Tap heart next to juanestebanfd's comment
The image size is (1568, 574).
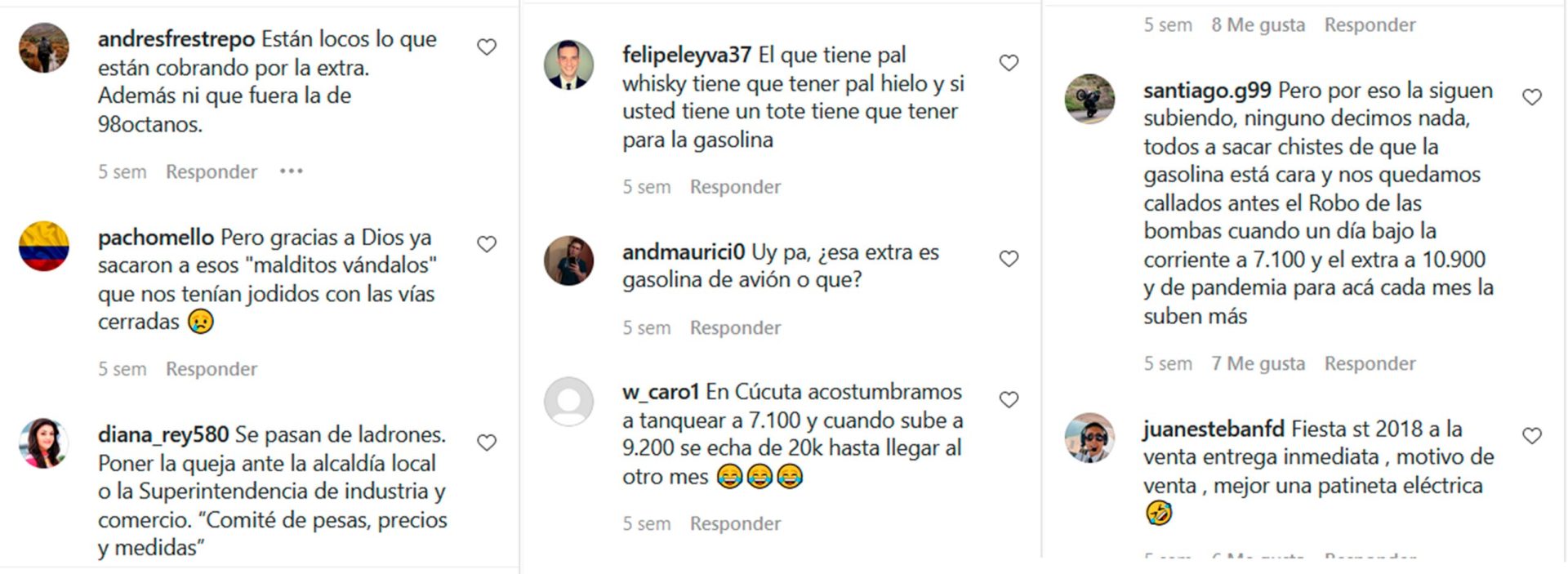tap(1532, 436)
